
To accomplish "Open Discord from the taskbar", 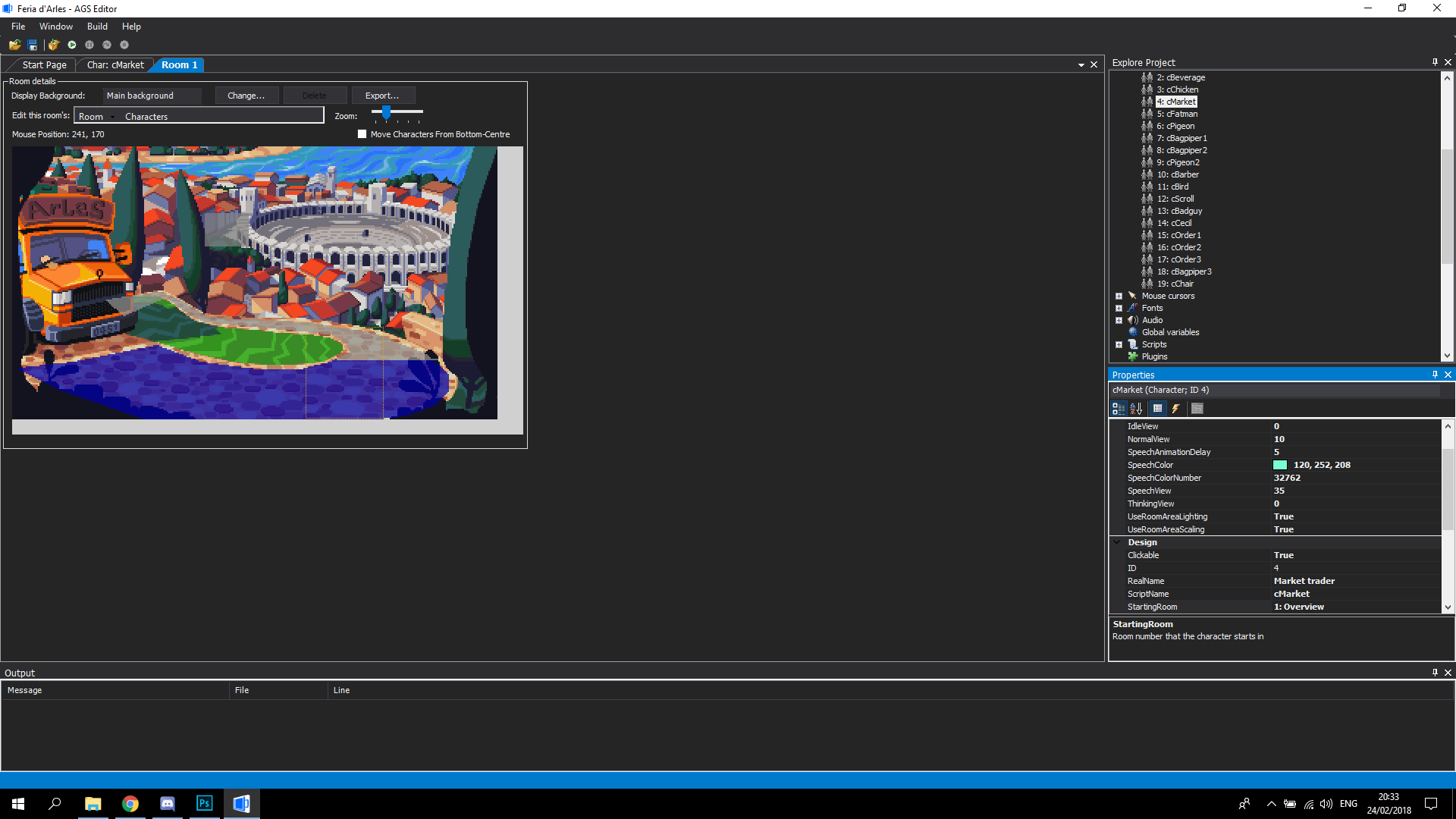I will tap(168, 804).
